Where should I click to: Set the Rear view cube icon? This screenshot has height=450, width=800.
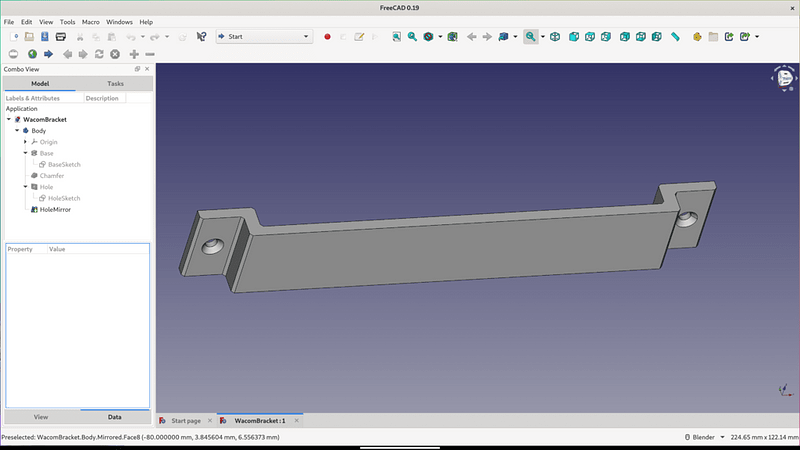(625, 37)
